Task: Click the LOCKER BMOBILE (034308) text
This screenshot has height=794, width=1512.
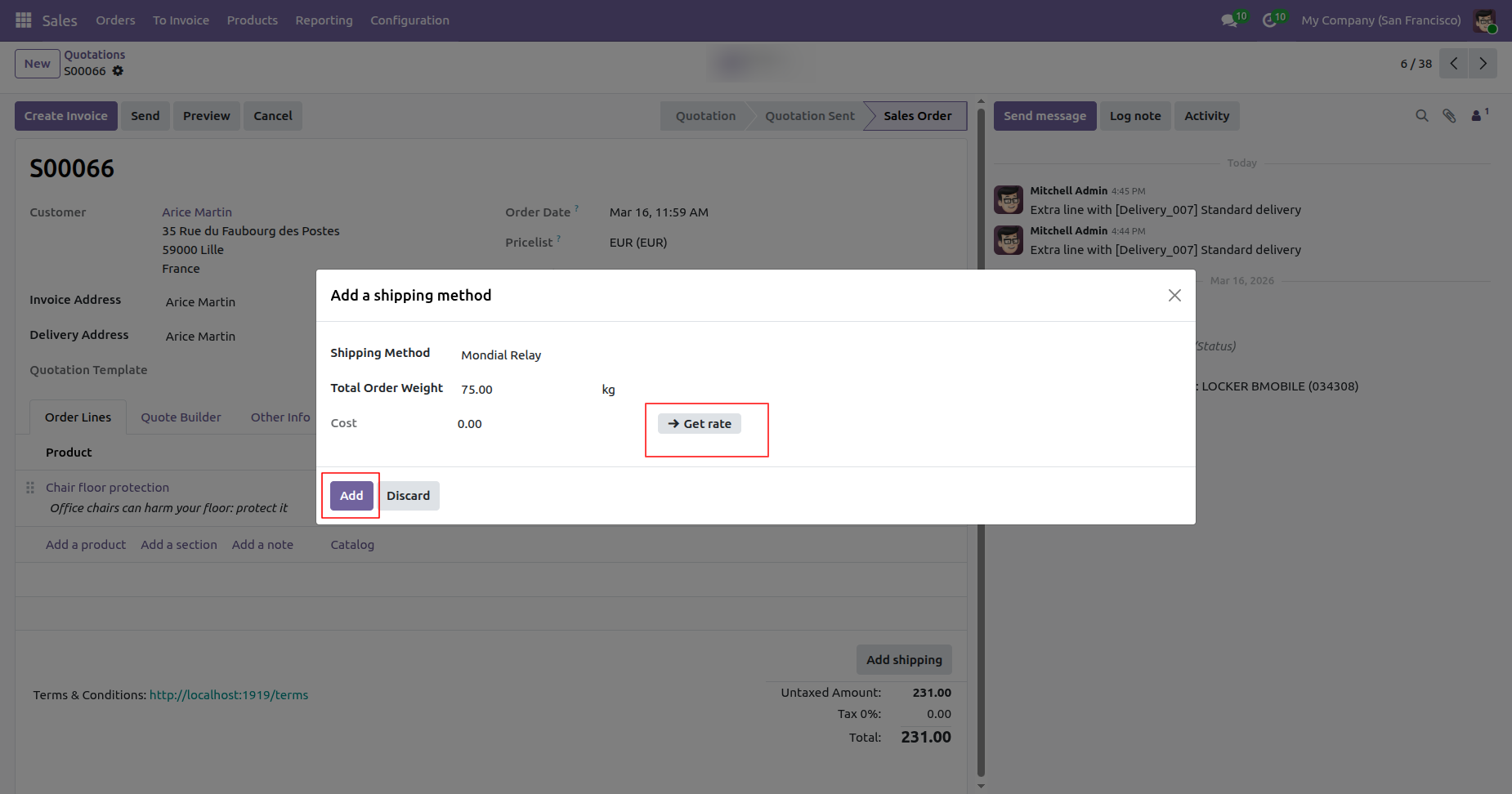Action: (x=1280, y=386)
